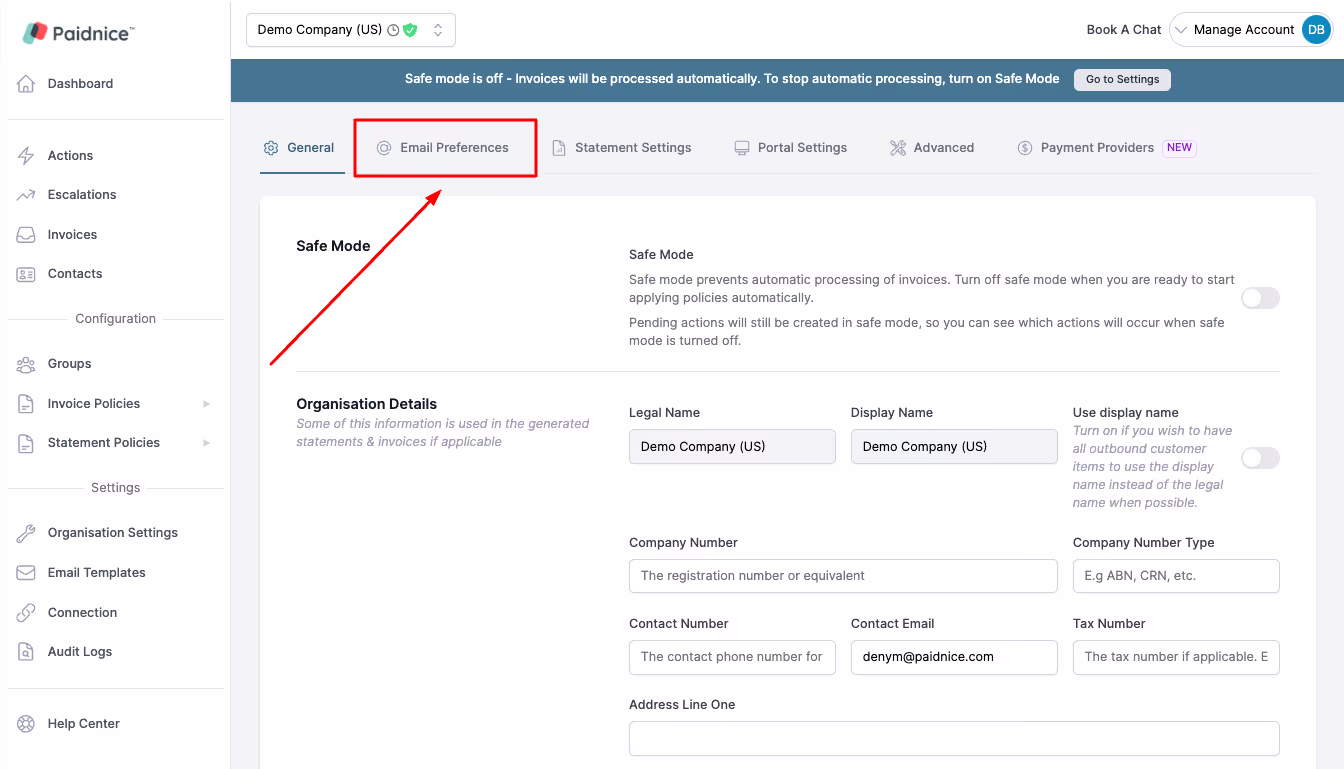
Task: Click the Dashboard home icon
Action: click(x=27, y=84)
